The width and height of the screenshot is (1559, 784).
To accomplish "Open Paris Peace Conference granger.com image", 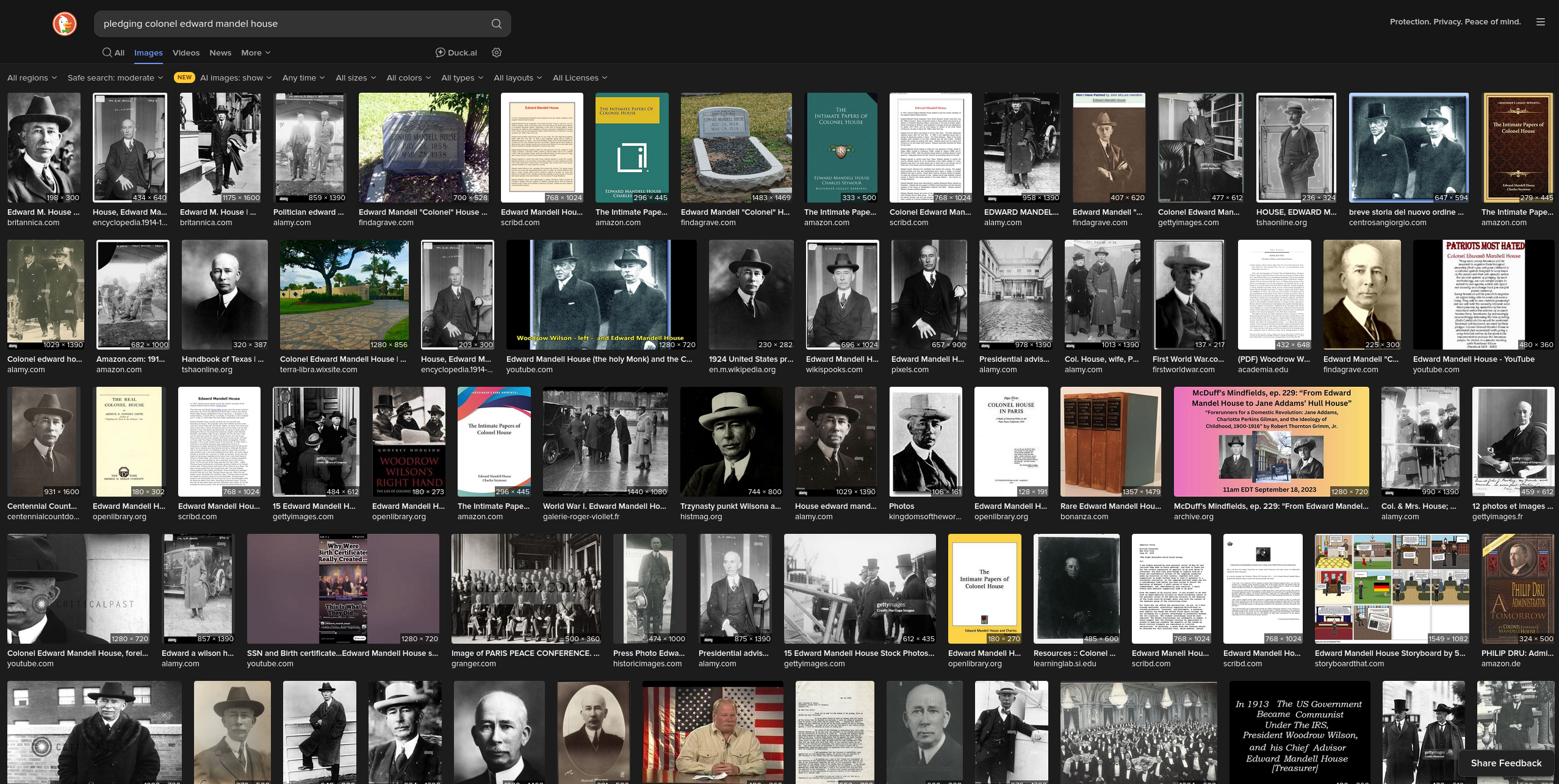I will click(526, 589).
